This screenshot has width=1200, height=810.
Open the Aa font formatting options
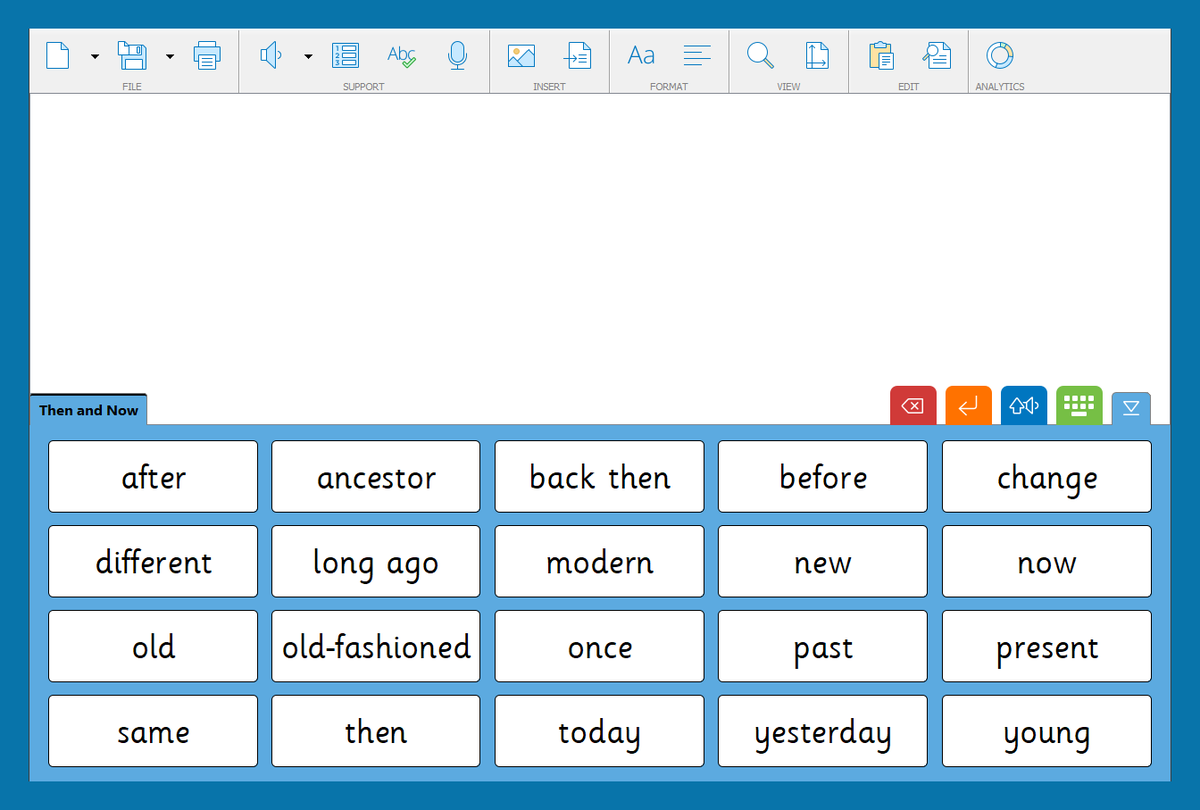coord(640,55)
